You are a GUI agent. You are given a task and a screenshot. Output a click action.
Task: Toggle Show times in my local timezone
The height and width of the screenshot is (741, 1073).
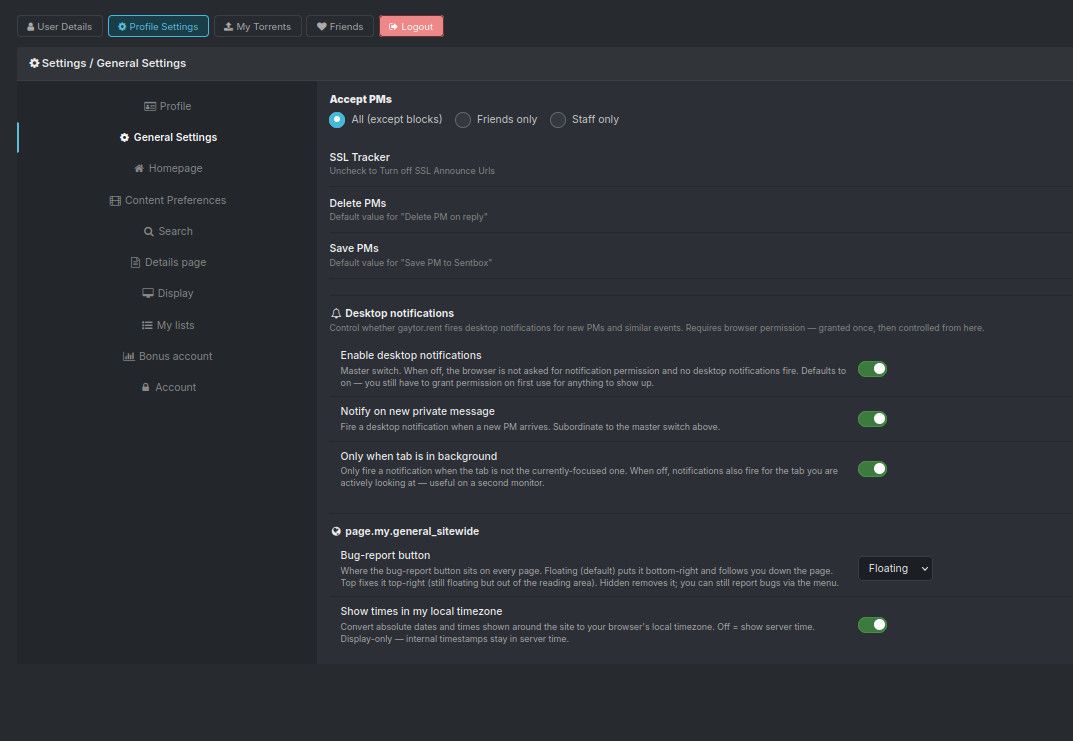[x=872, y=625]
